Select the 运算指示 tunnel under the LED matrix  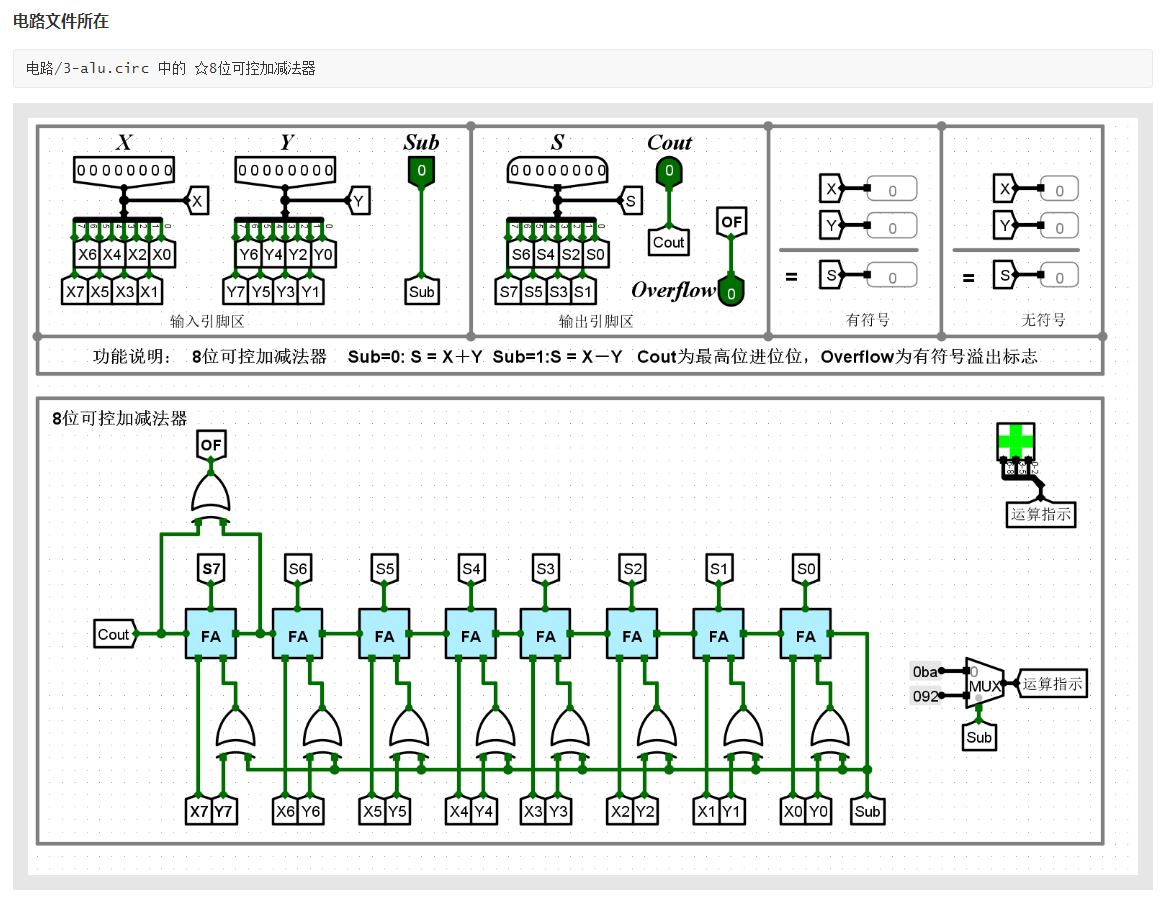(1041, 514)
